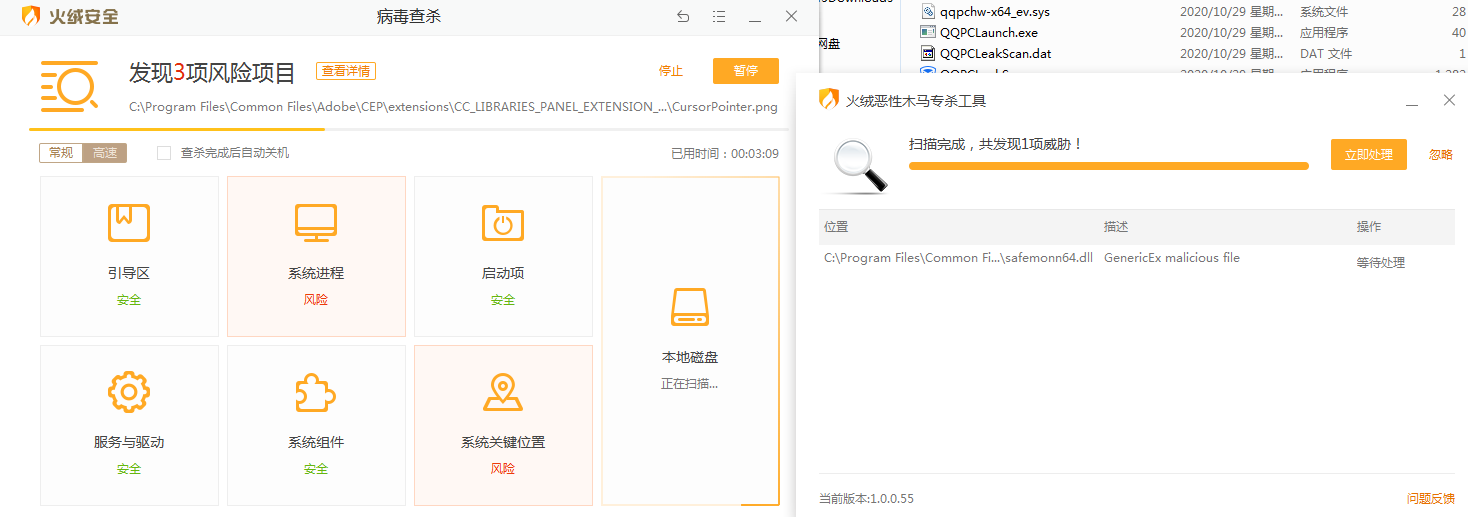Click the DAT 文件 type cell in Explorer
This screenshot has height=517, width=1468.
click(1326, 54)
